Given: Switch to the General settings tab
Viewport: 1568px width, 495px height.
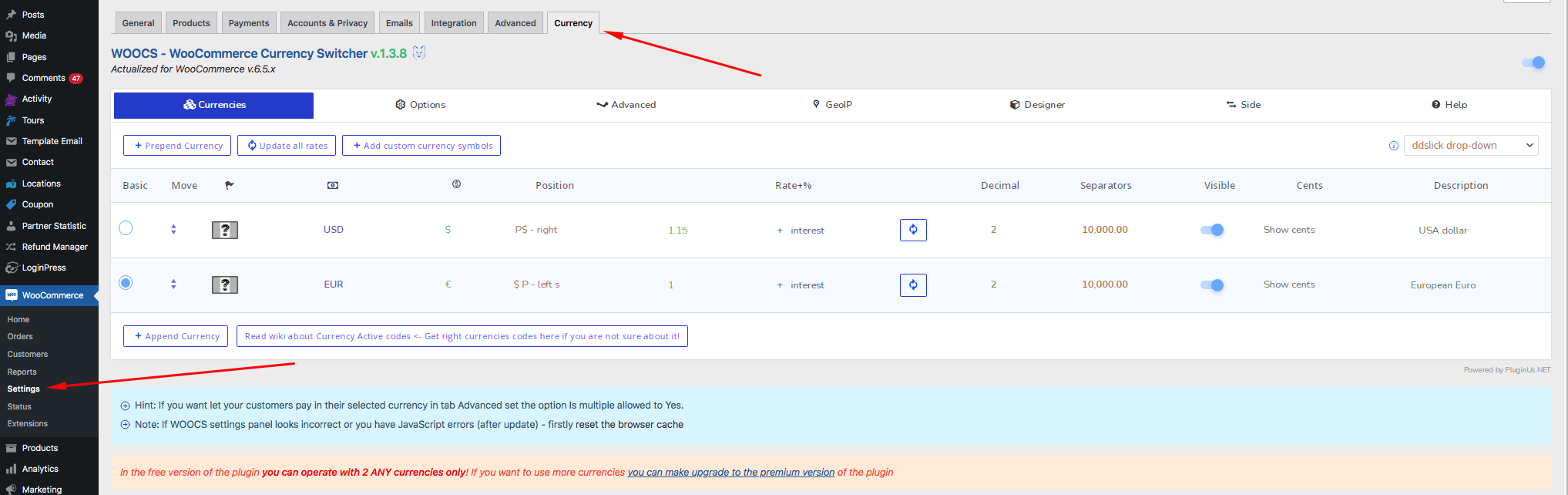Looking at the screenshot, I should coord(139,23).
